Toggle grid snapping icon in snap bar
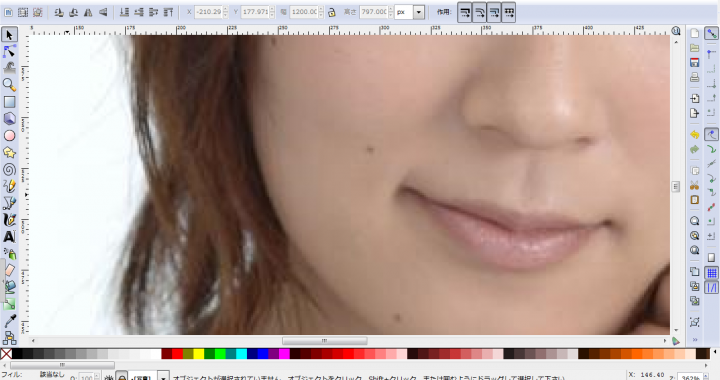Image resolution: width=720 pixels, height=380 pixels. click(711, 273)
